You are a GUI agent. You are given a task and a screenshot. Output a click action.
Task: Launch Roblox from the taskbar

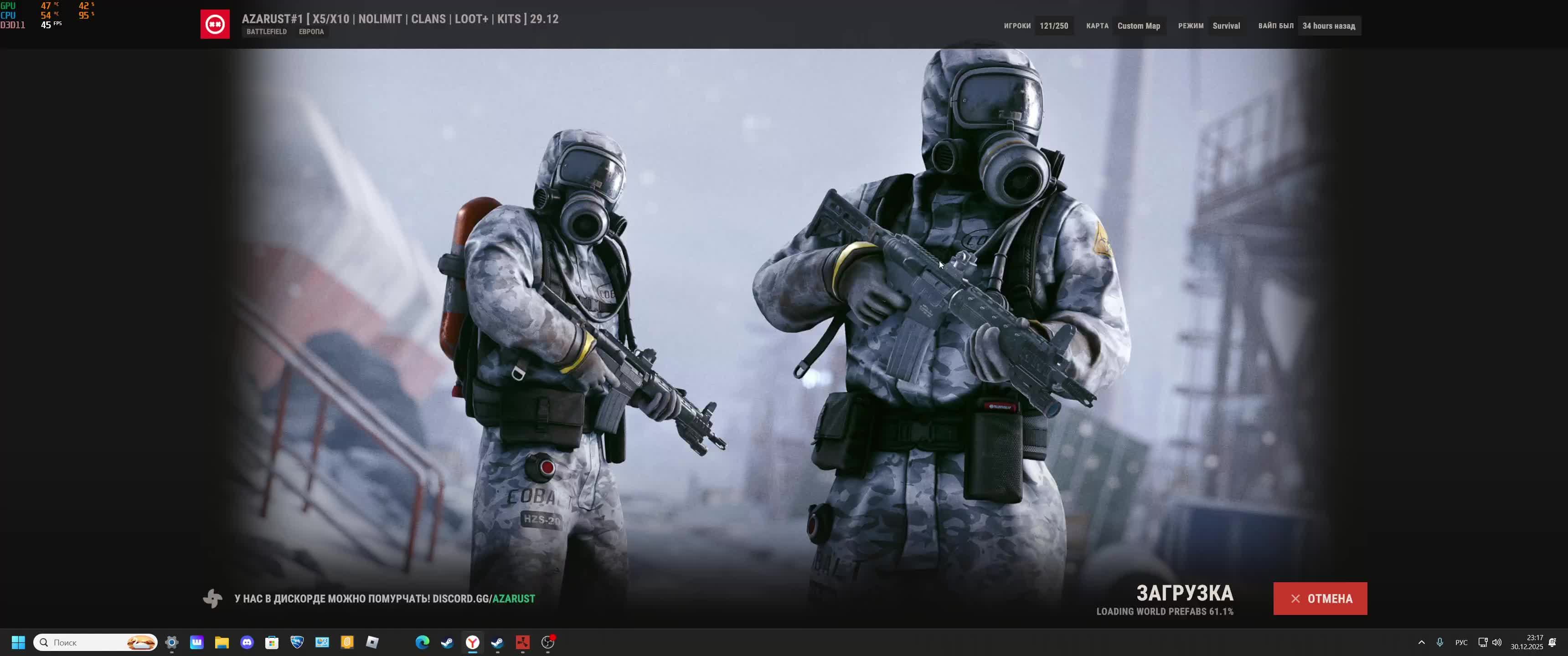click(x=372, y=642)
